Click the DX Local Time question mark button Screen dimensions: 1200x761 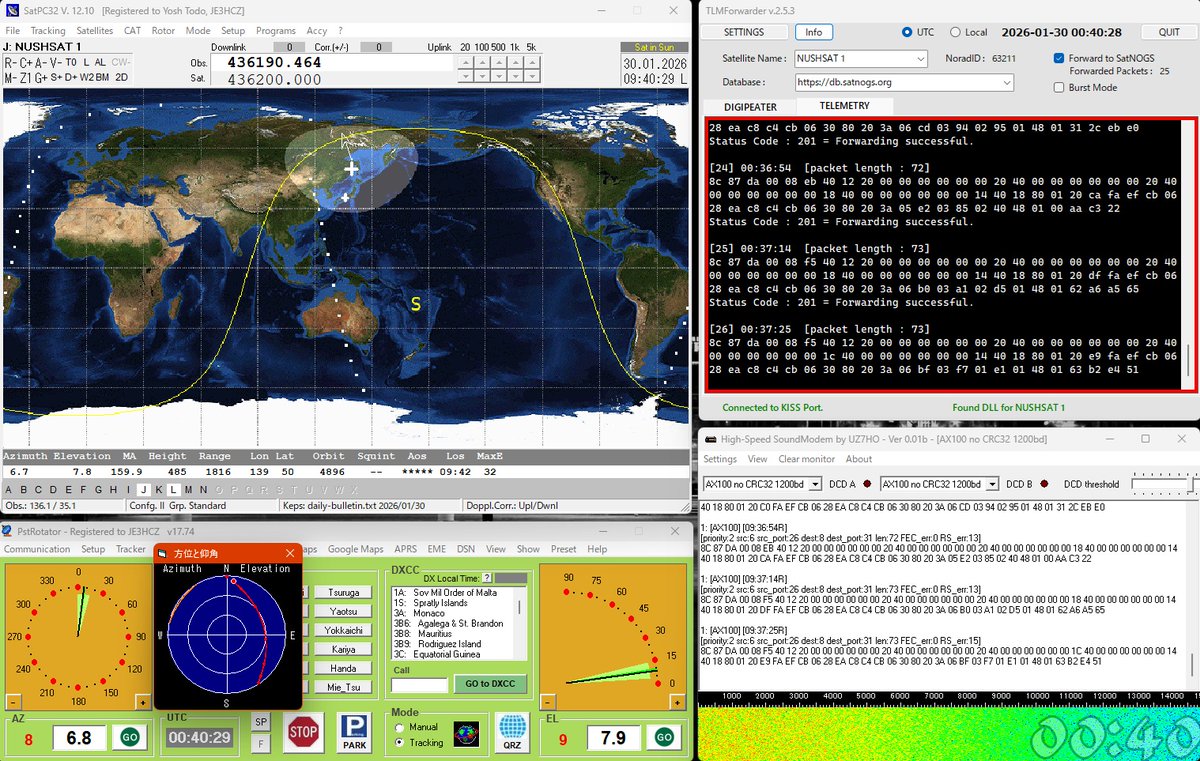[487, 578]
